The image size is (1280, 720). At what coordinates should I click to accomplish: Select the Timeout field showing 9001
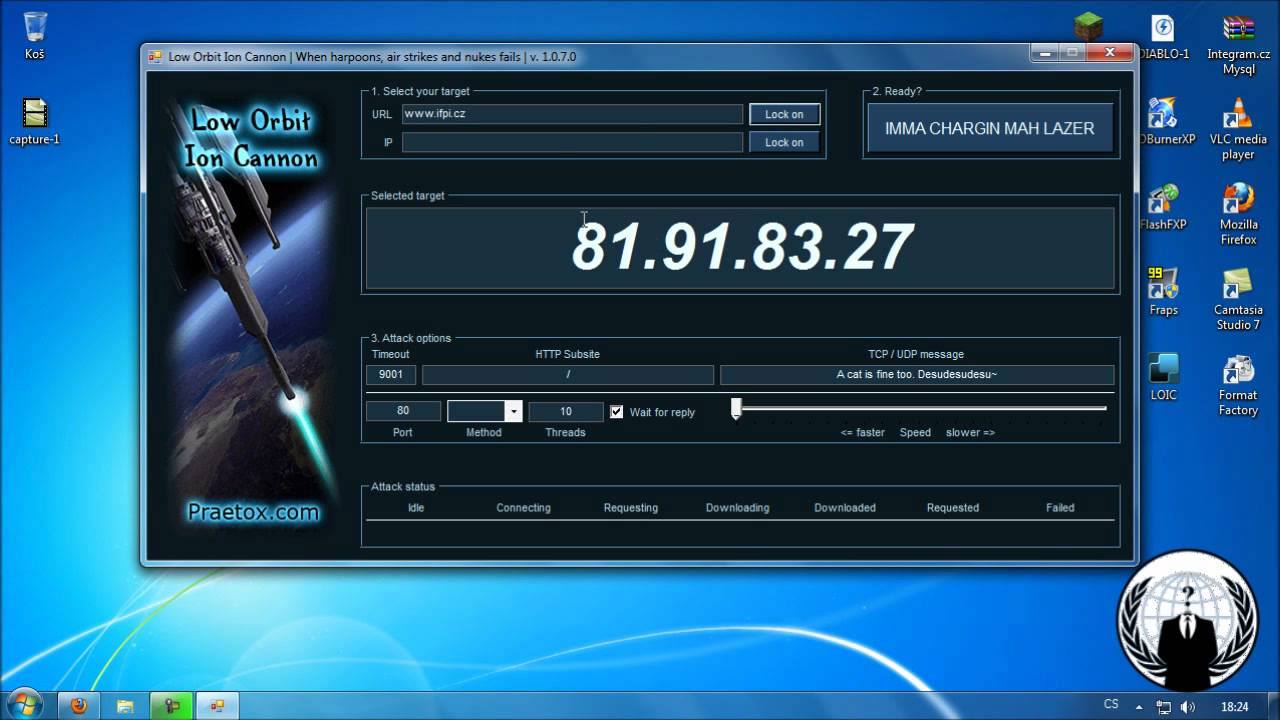[391, 374]
